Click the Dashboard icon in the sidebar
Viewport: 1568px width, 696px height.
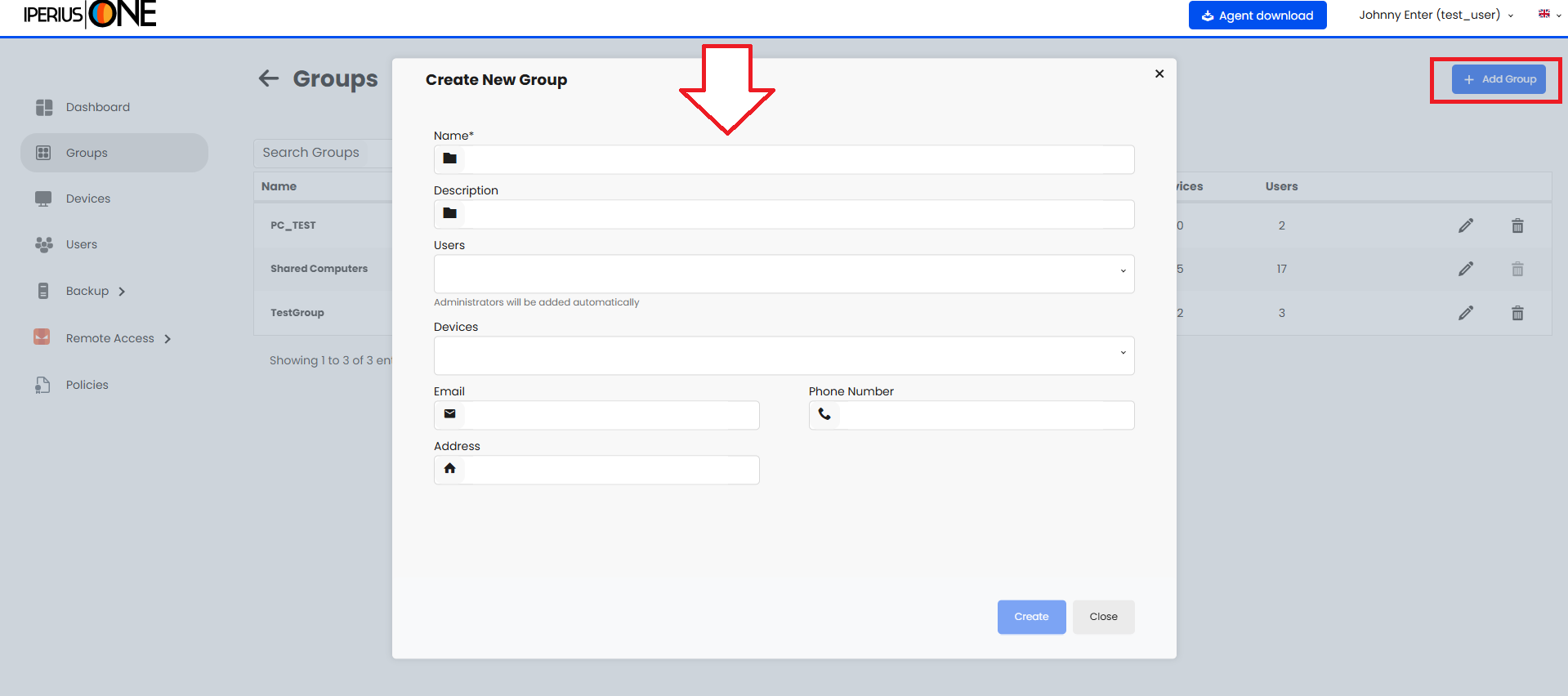(x=44, y=107)
